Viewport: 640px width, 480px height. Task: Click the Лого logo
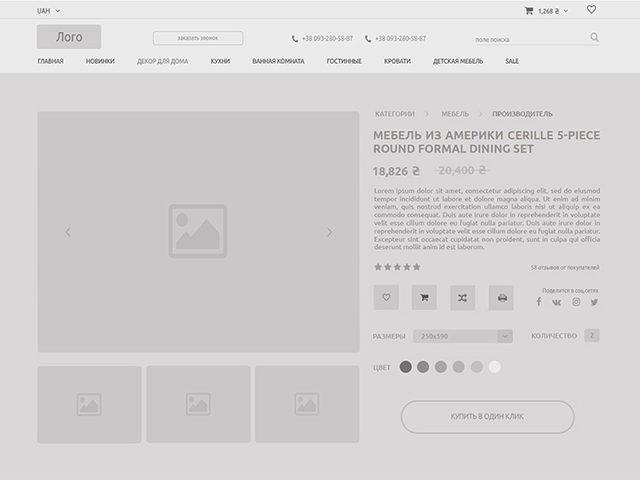click(x=69, y=37)
